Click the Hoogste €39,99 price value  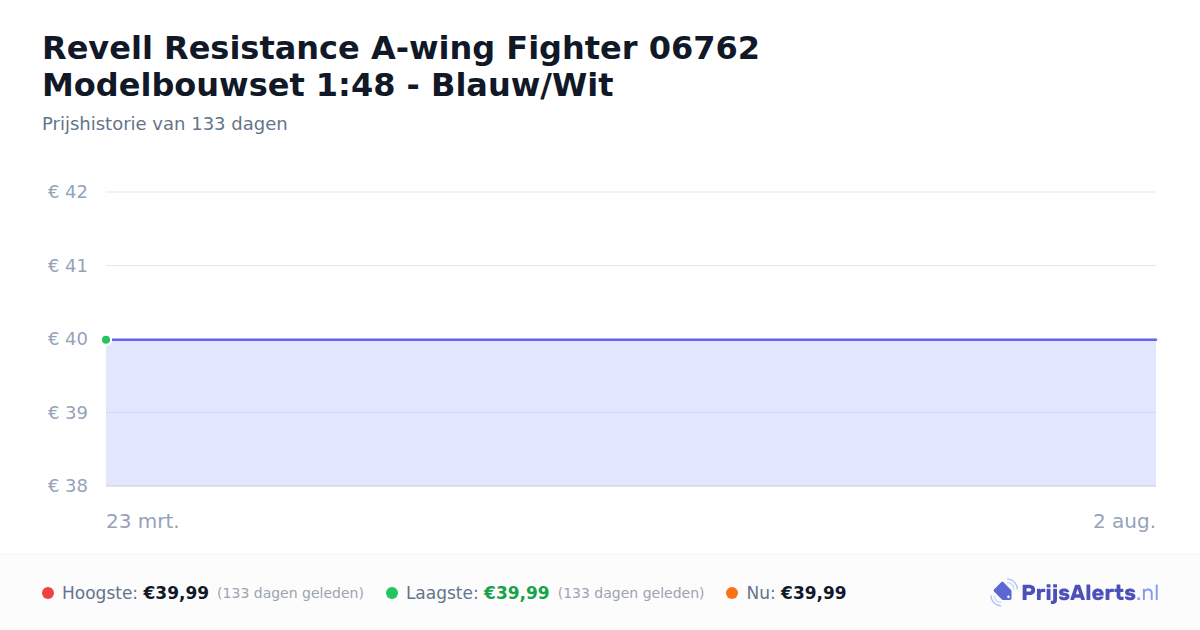176,593
